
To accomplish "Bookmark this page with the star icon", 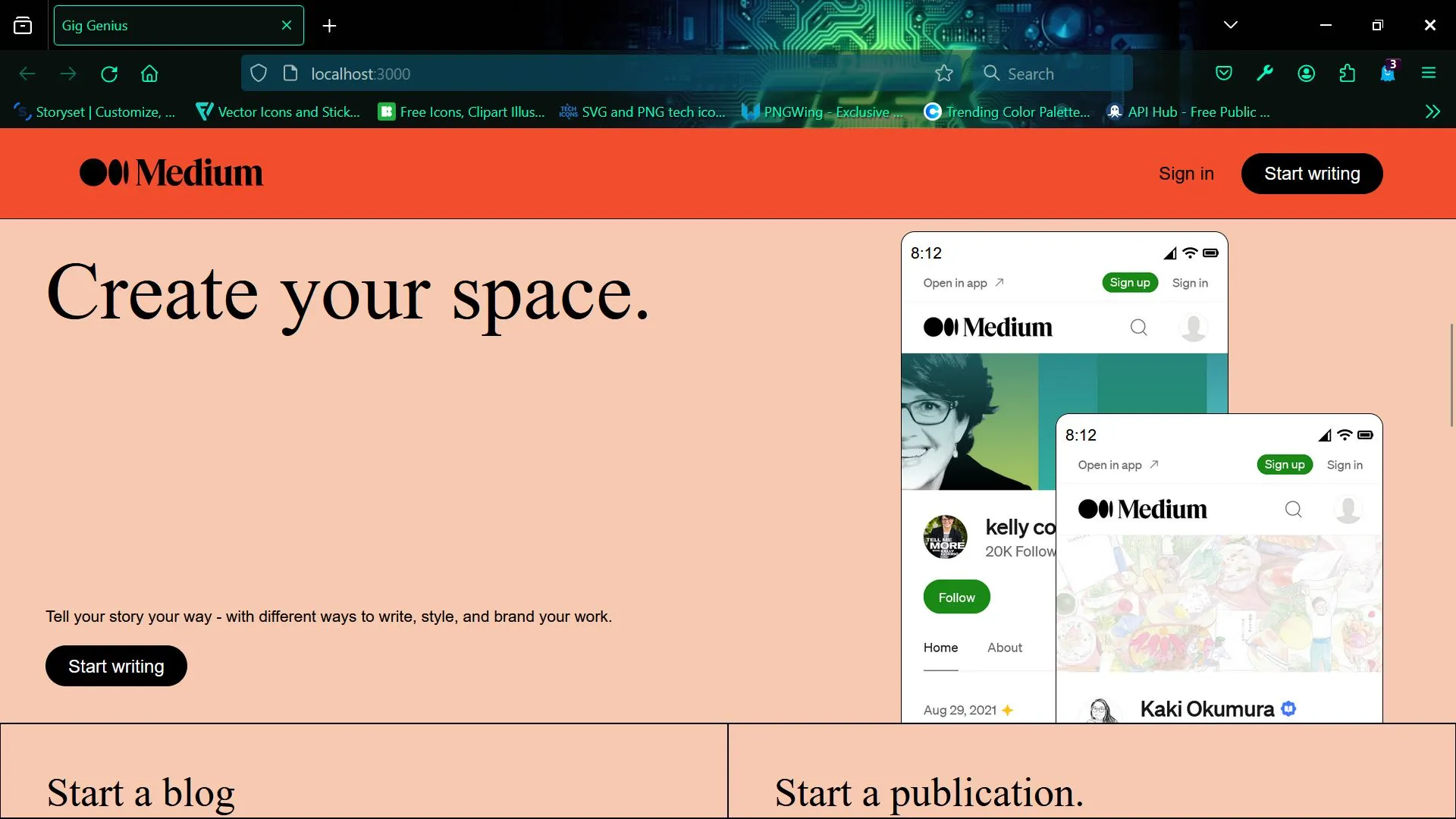I will (944, 74).
